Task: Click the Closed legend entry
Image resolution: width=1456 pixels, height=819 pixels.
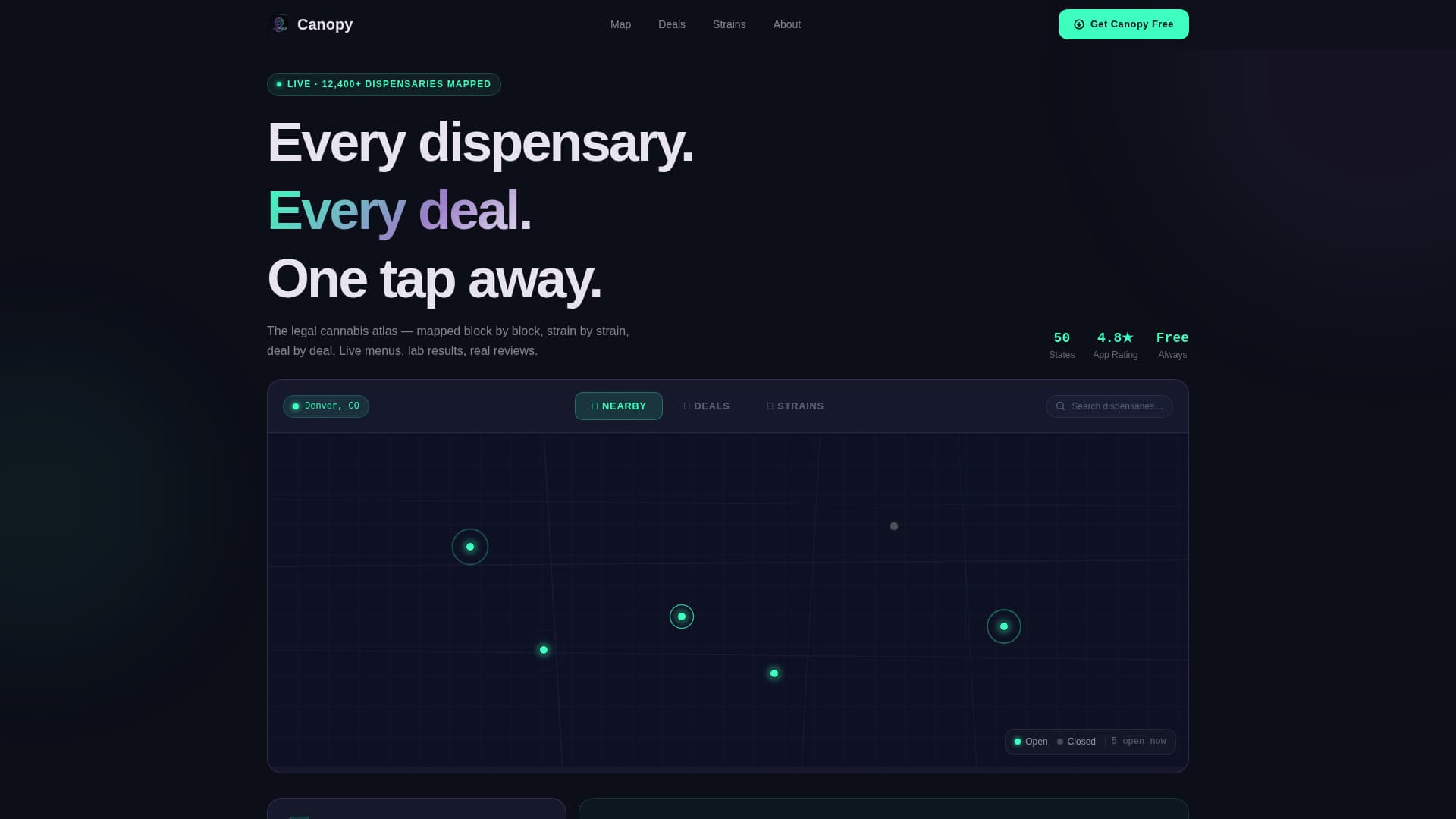Action: (1076, 742)
